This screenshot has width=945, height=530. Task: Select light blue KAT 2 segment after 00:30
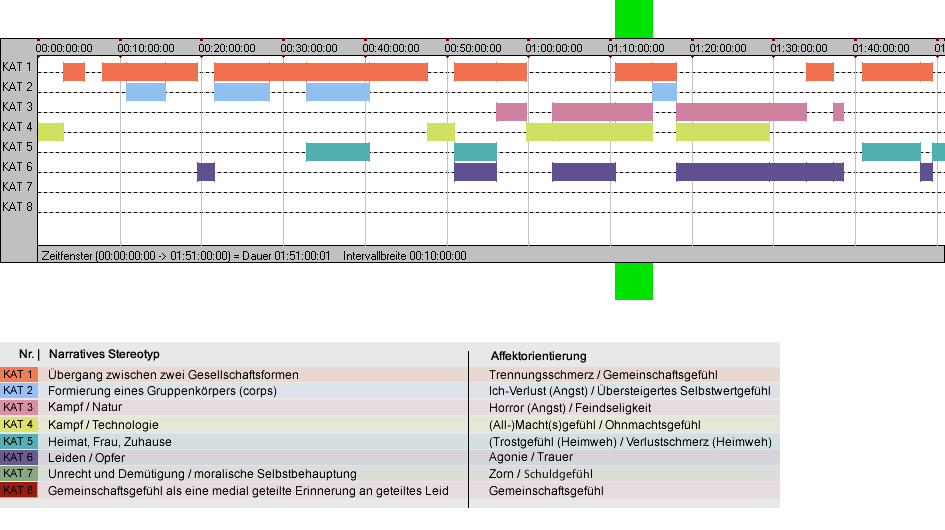pyautogui.click(x=338, y=92)
